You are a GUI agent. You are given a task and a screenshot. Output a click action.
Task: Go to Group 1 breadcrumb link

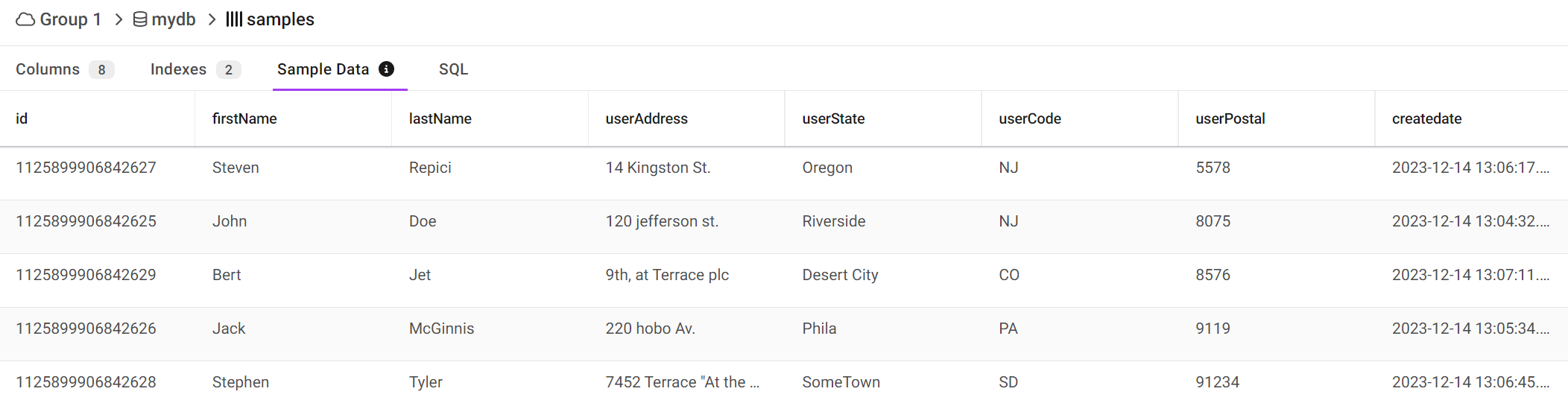pos(70,19)
